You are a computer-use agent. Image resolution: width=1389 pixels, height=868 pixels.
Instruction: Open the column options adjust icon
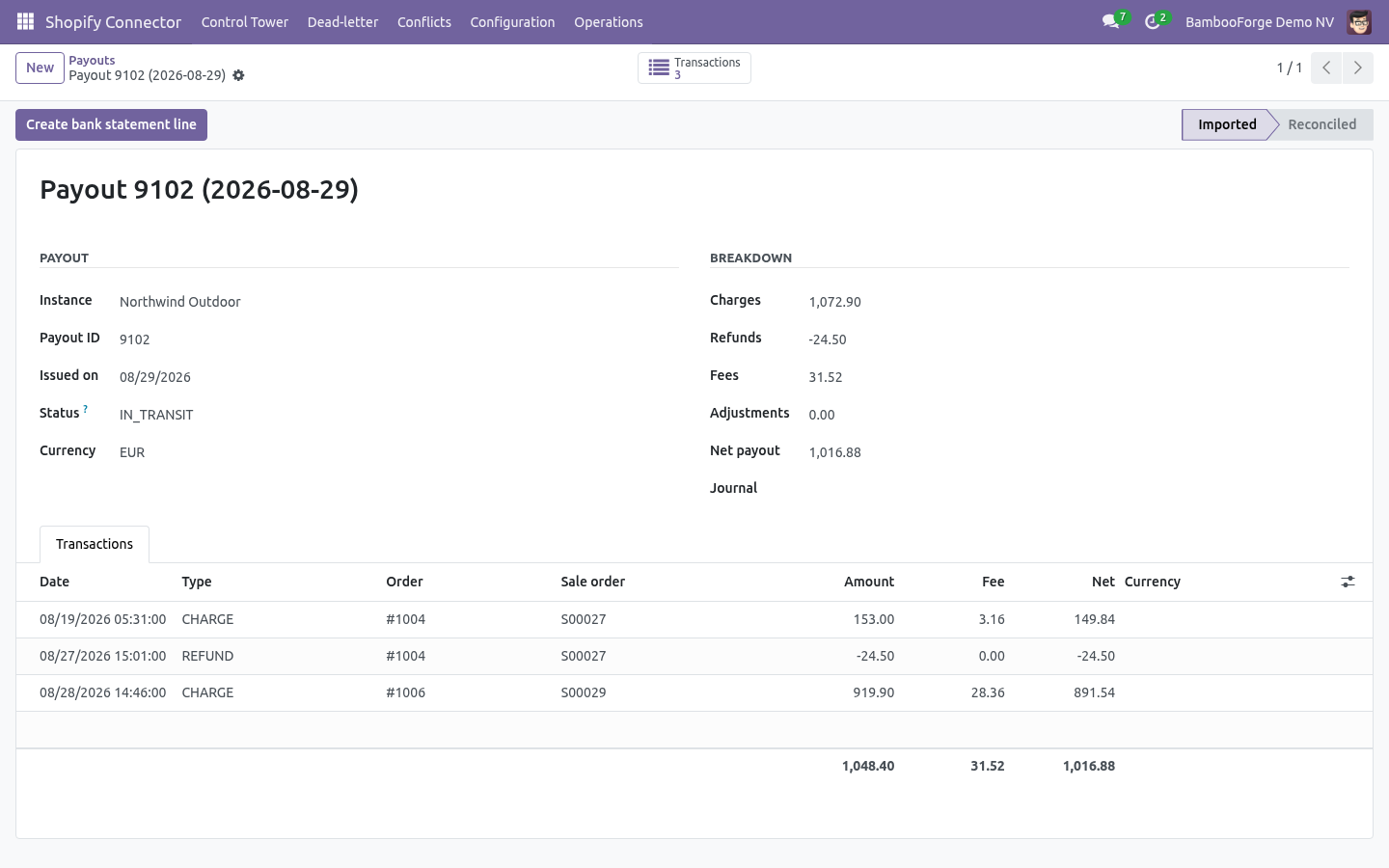click(x=1348, y=582)
